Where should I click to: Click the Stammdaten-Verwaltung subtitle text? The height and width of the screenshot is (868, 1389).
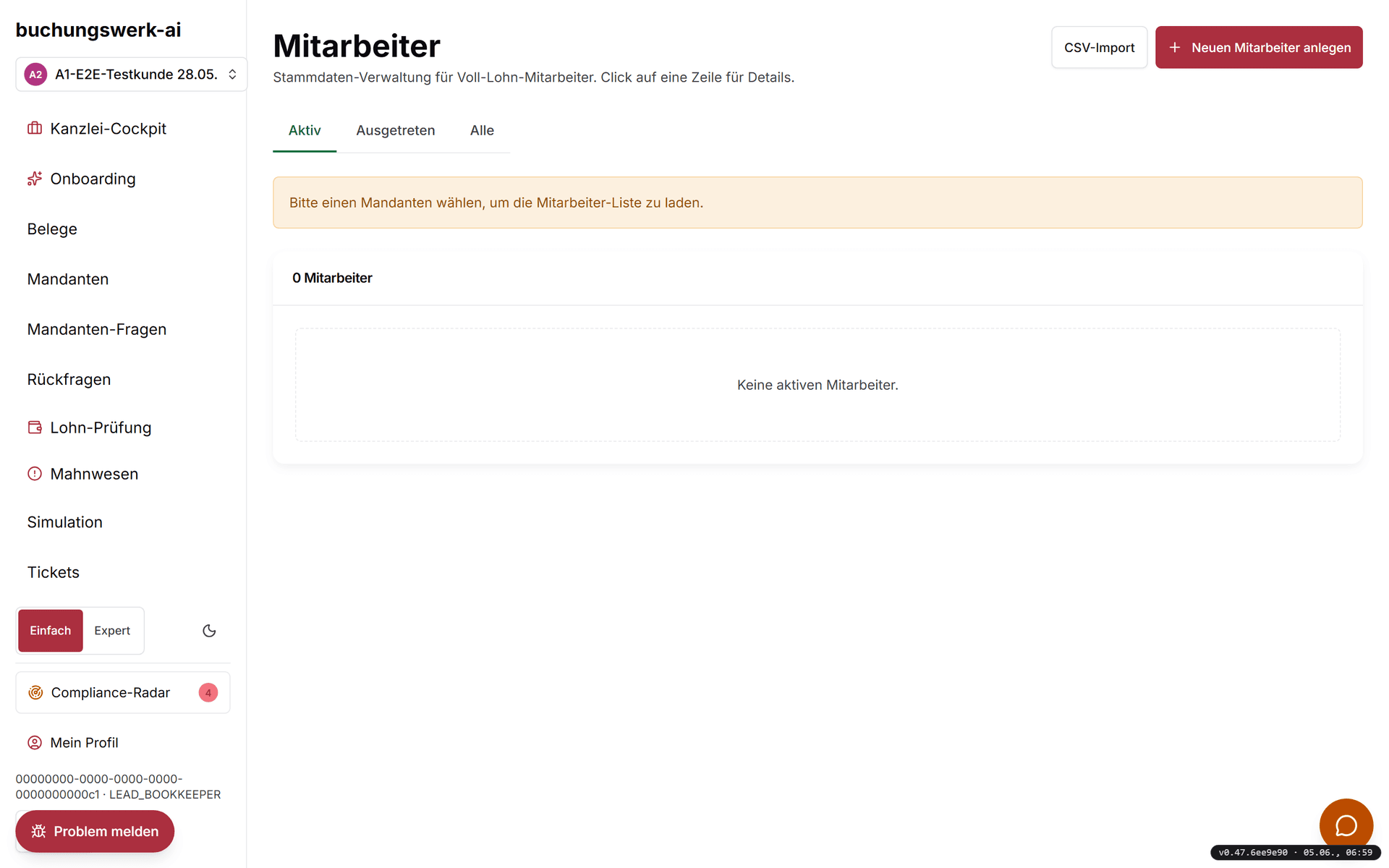pyautogui.click(x=534, y=77)
